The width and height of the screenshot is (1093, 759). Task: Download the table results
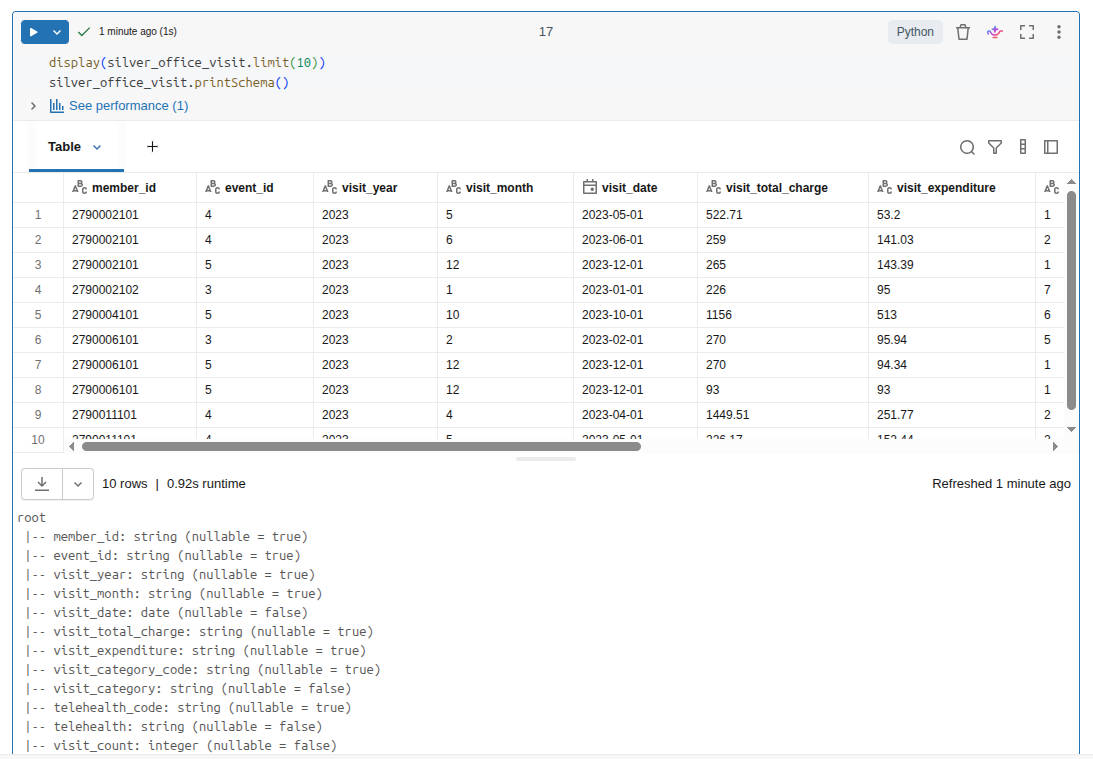(42, 483)
